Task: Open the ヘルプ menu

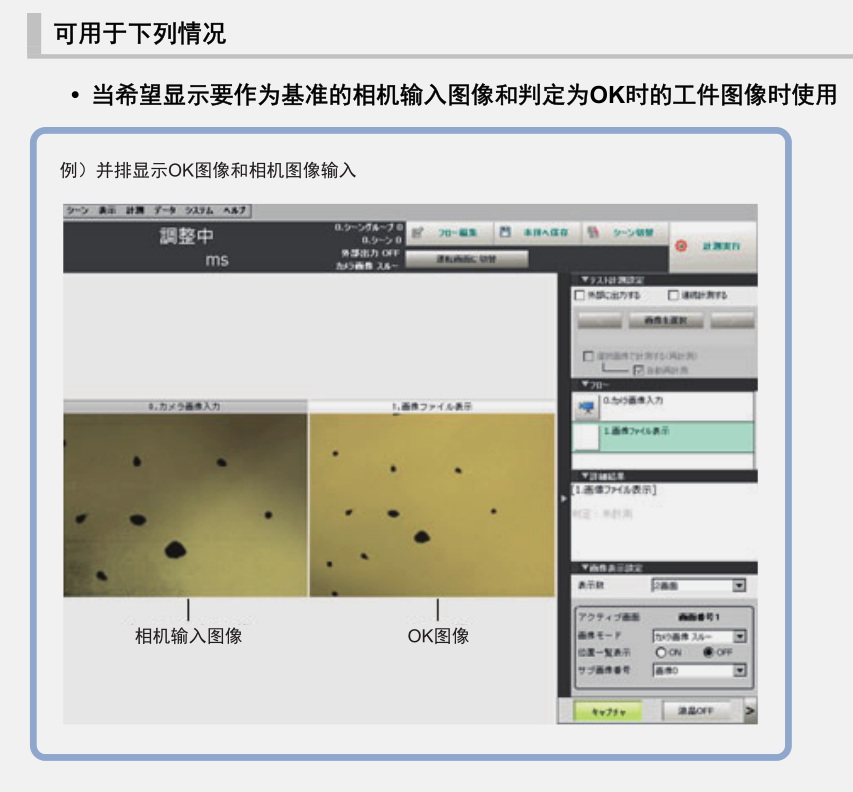Action: pyautogui.click(x=234, y=211)
